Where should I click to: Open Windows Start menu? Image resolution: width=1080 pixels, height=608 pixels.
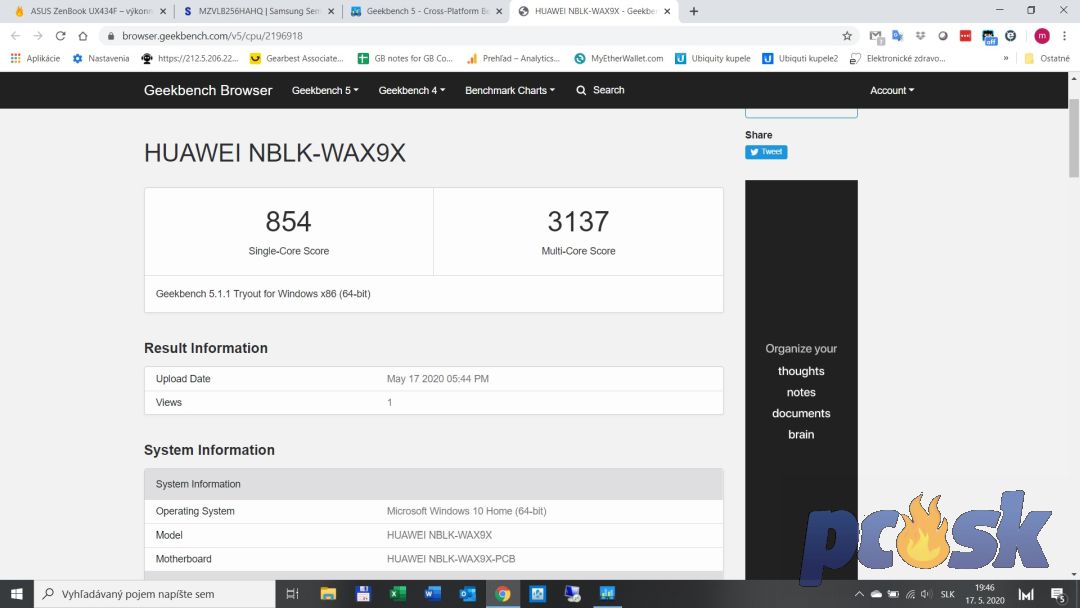tap(17, 594)
